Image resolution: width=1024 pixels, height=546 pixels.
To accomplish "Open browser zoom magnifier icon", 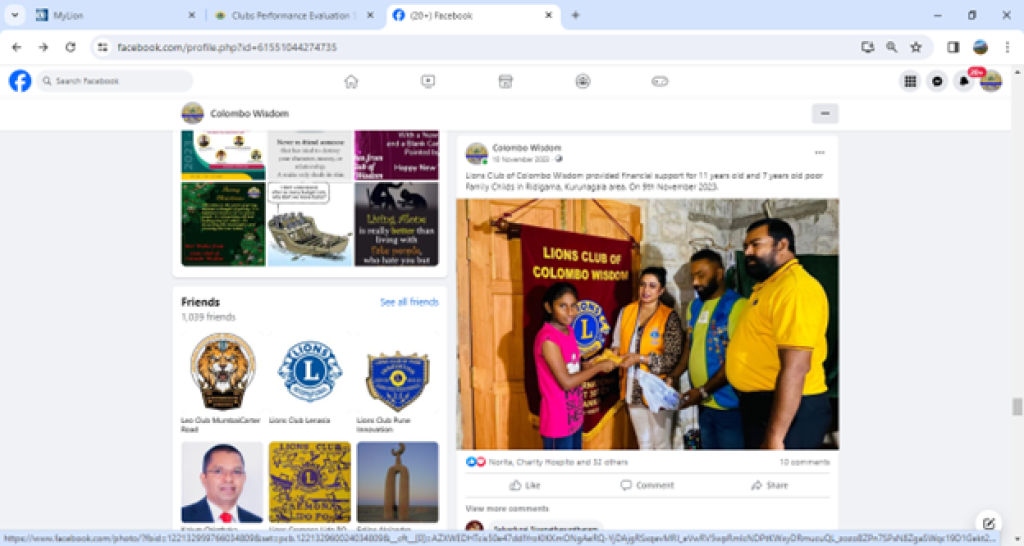I will point(891,47).
